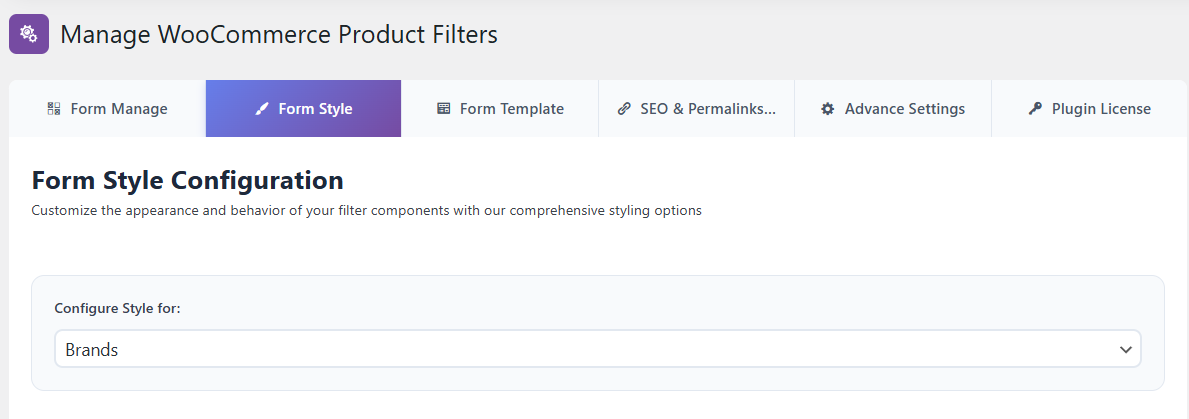
Task: Click the Configure Style for label
Action: [118, 308]
